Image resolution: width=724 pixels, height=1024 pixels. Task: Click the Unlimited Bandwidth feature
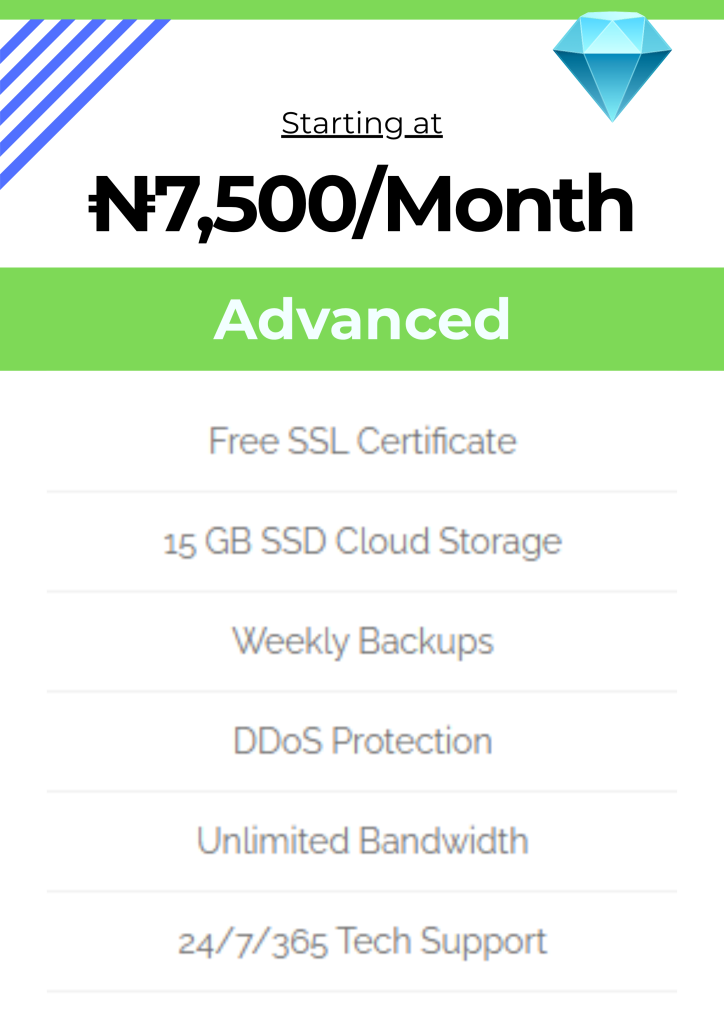coord(362,841)
